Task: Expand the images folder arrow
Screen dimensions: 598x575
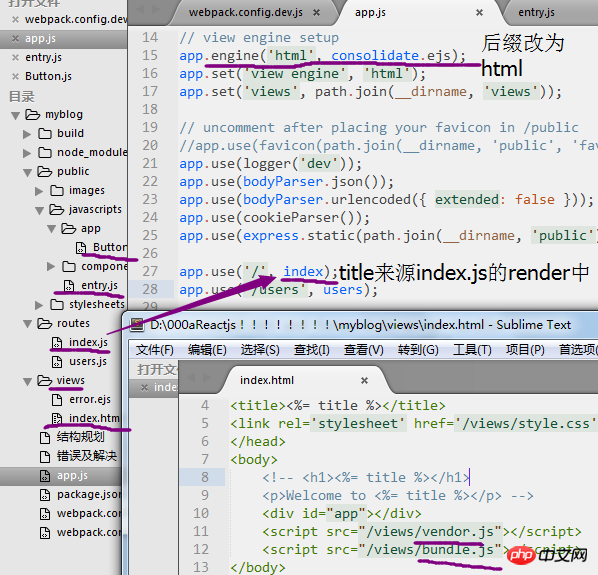Action: 39,191
